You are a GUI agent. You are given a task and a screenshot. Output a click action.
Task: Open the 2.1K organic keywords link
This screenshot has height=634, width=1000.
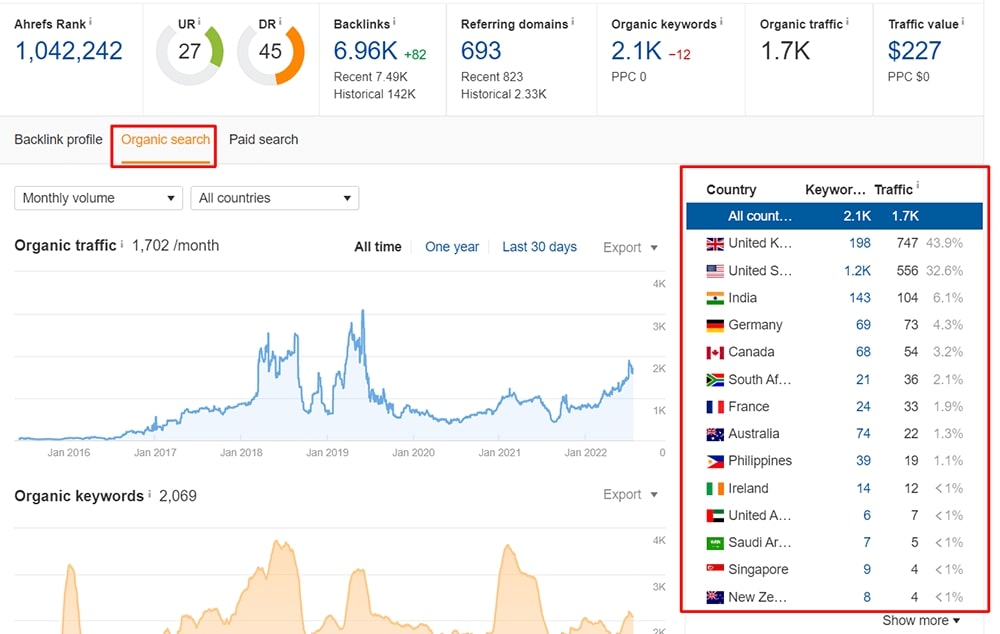point(636,50)
